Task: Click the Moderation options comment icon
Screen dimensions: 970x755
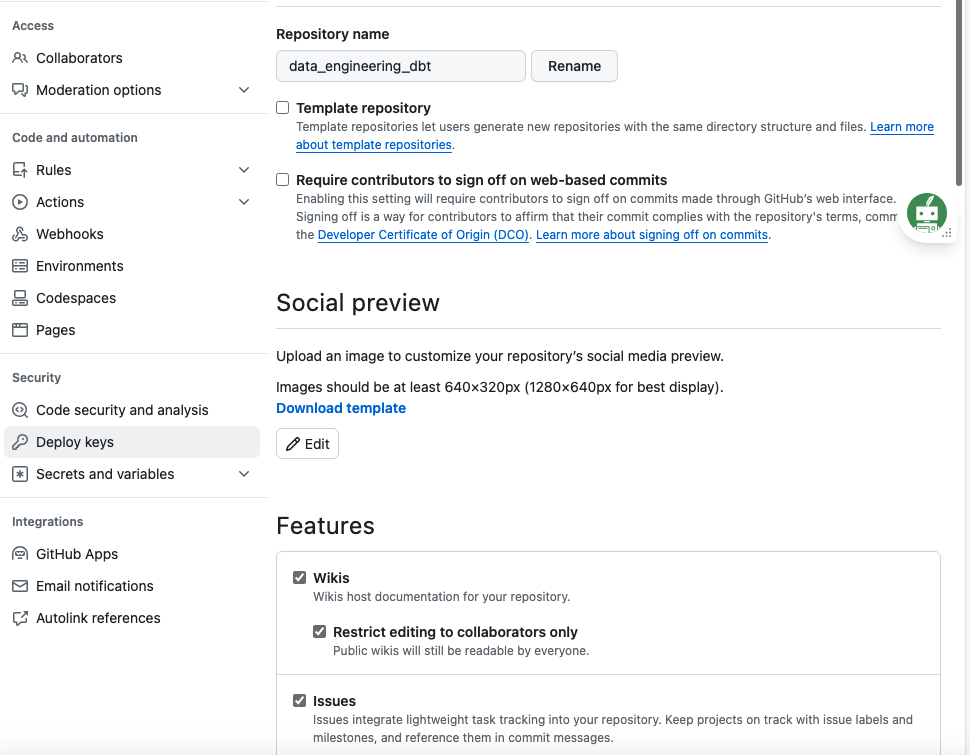Action: coord(20,90)
